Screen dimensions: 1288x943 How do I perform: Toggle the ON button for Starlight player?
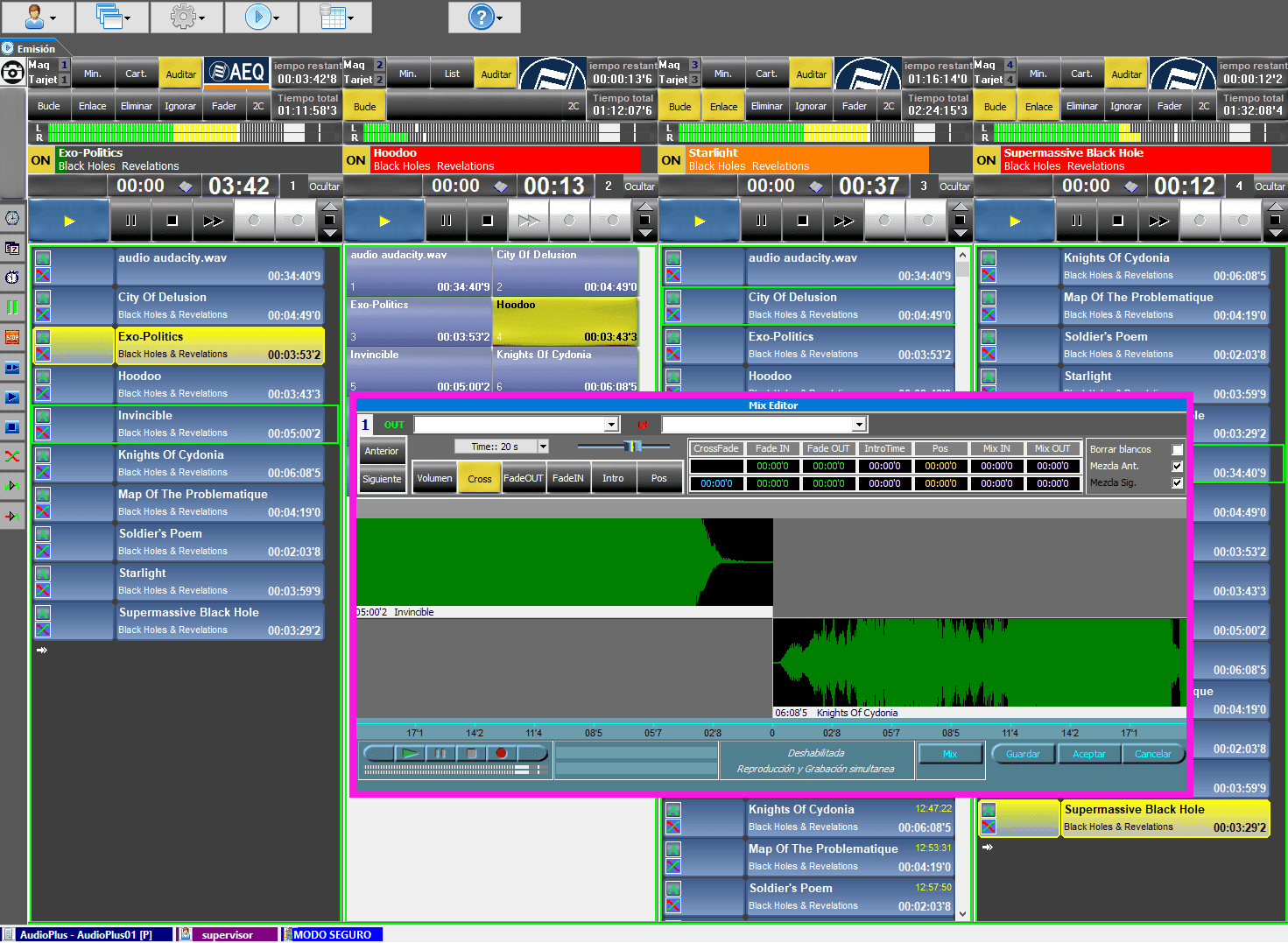coord(672,160)
